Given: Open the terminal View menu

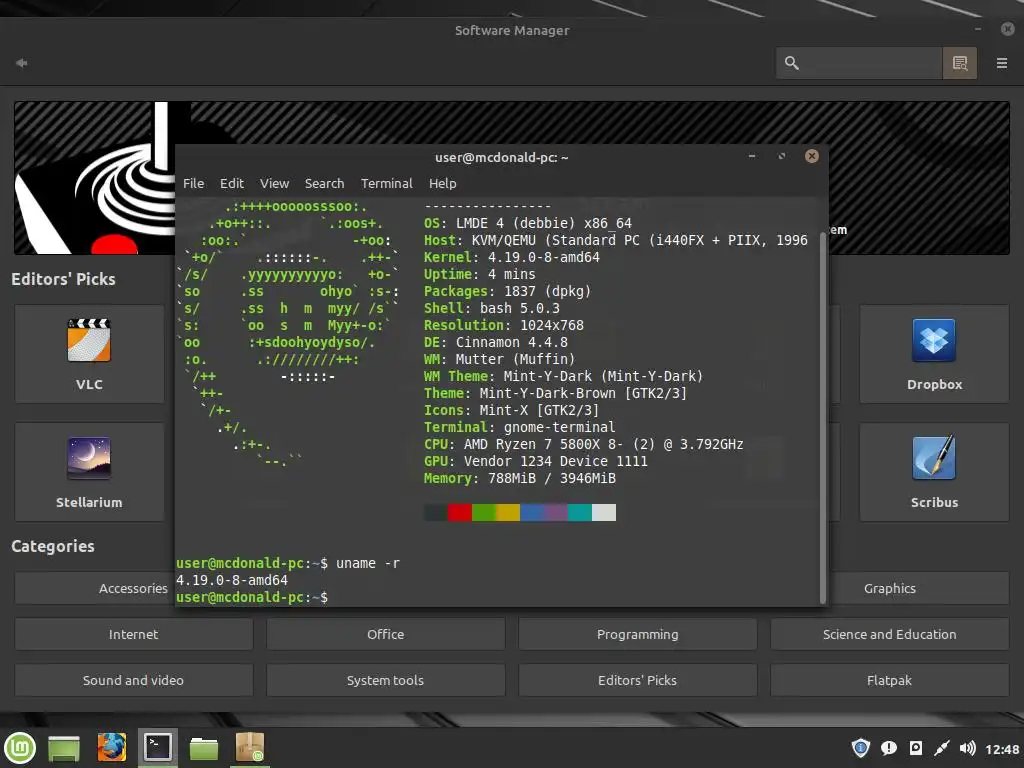Looking at the screenshot, I should tap(274, 184).
